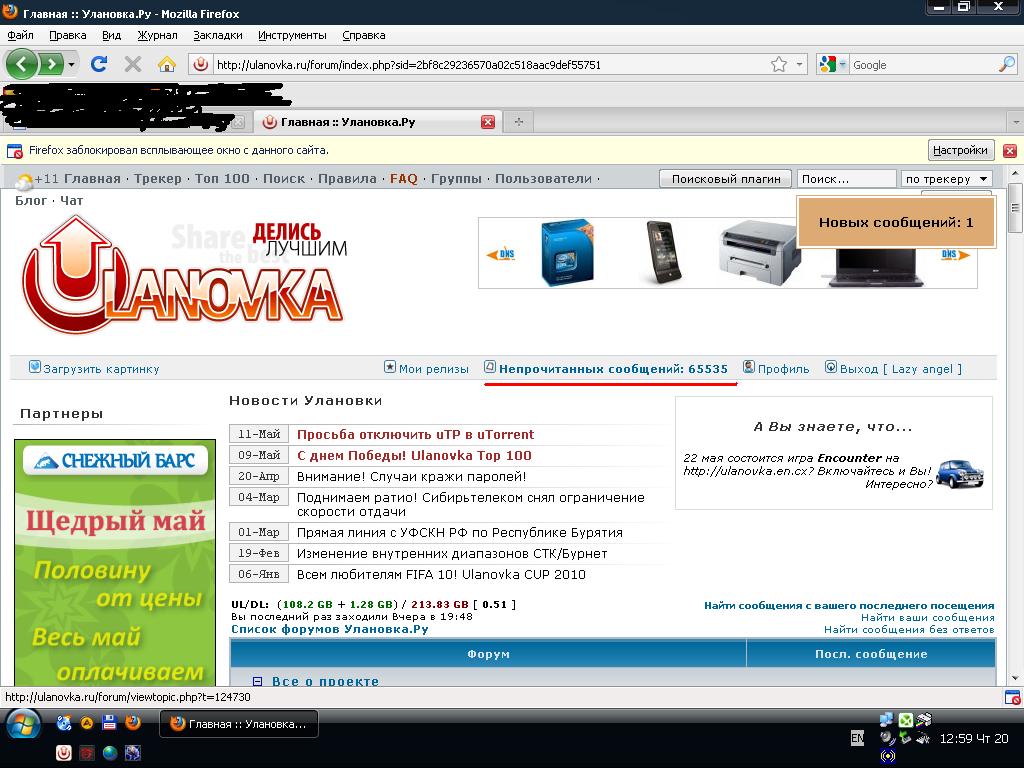Launch Firefox from the quick launch bar
This screenshot has width=1024, height=768.
(x=132, y=722)
